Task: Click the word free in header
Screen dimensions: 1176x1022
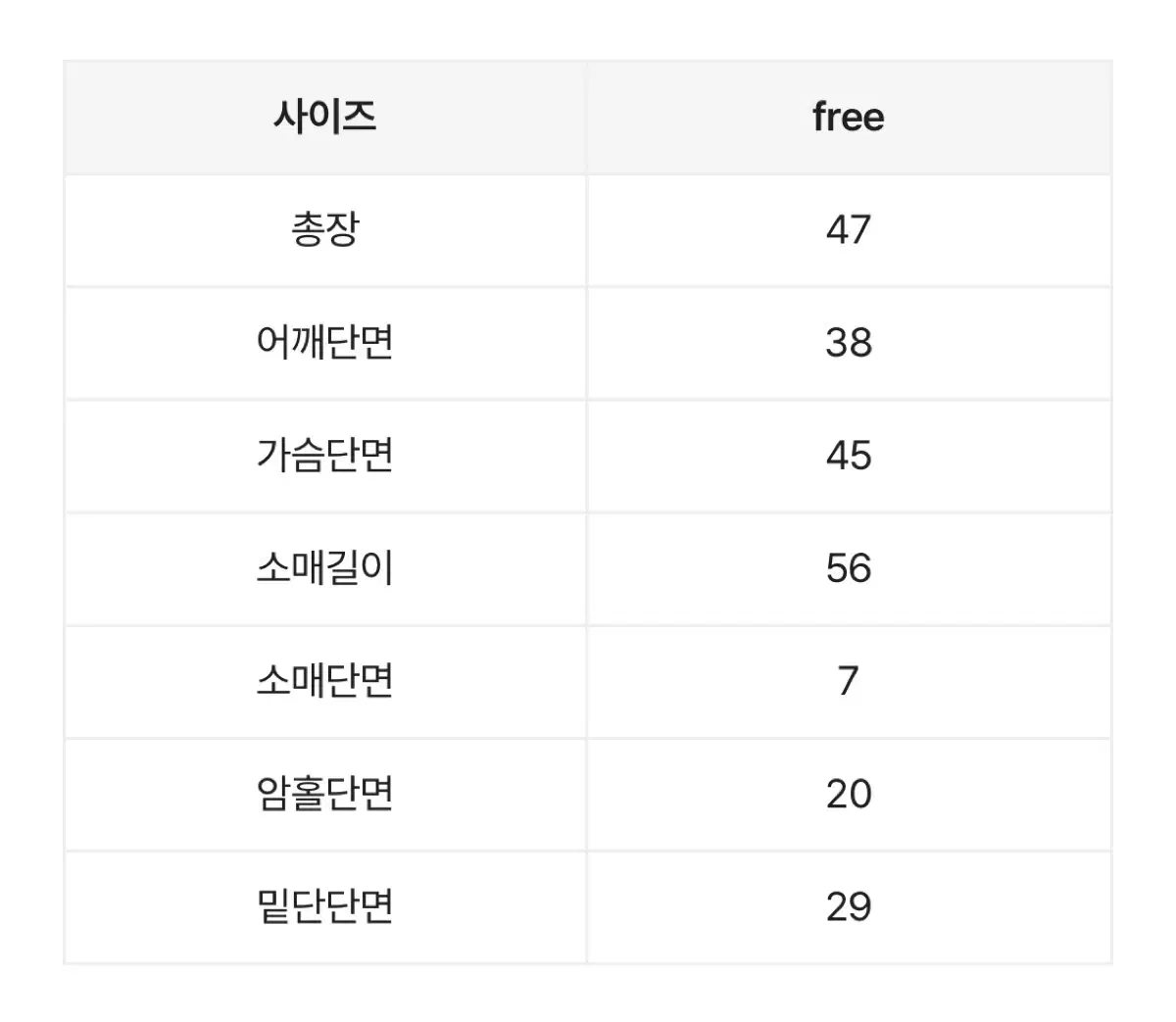Action: click(849, 118)
